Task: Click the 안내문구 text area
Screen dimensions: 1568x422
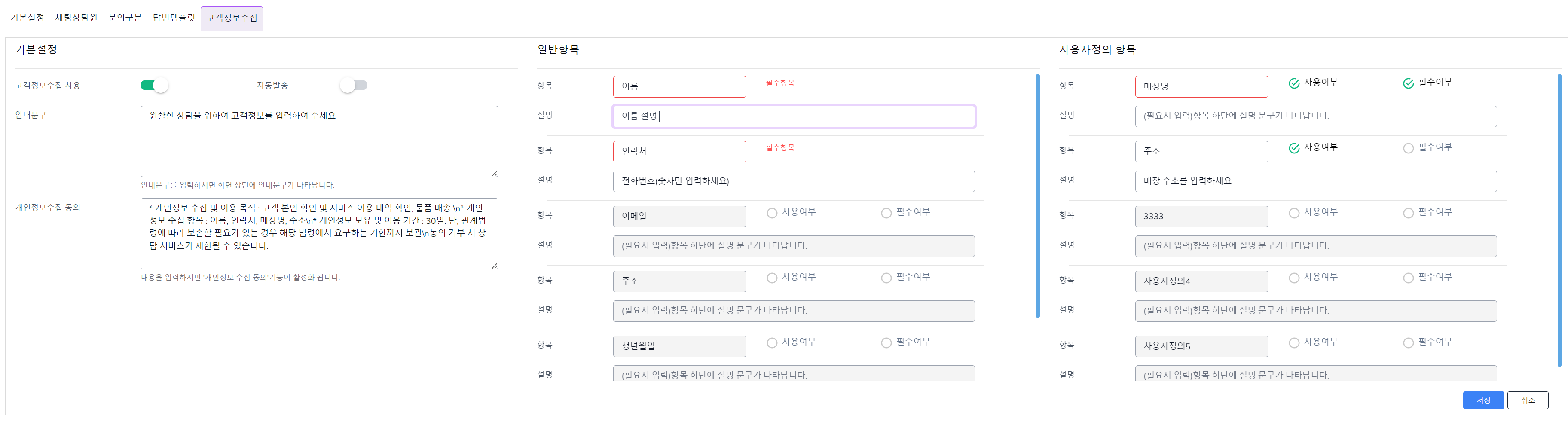Action: pos(319,141)
